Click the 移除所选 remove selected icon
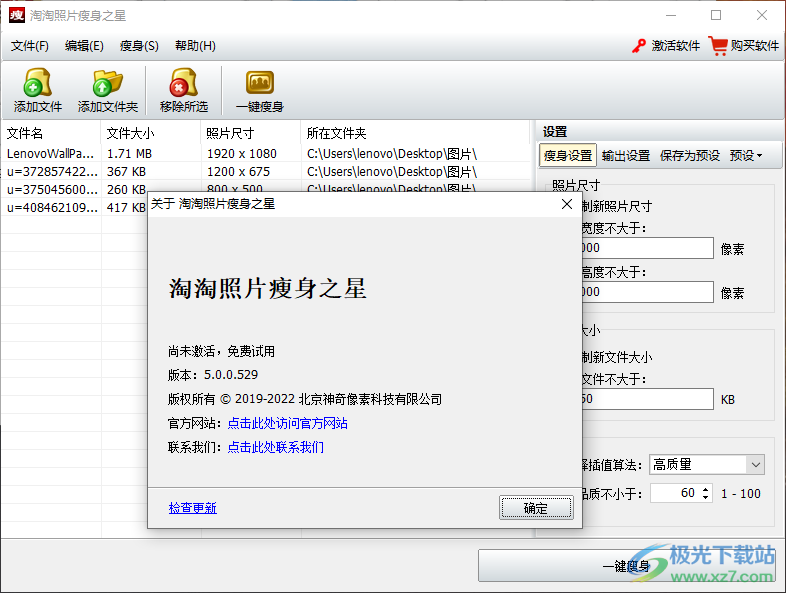 183,83
